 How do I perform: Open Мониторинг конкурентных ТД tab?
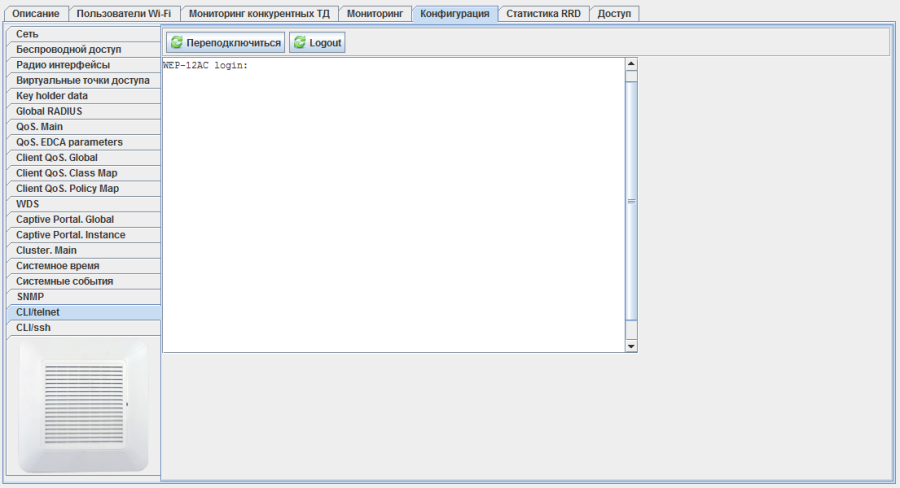pyautogui.click(x=259, y=13)
